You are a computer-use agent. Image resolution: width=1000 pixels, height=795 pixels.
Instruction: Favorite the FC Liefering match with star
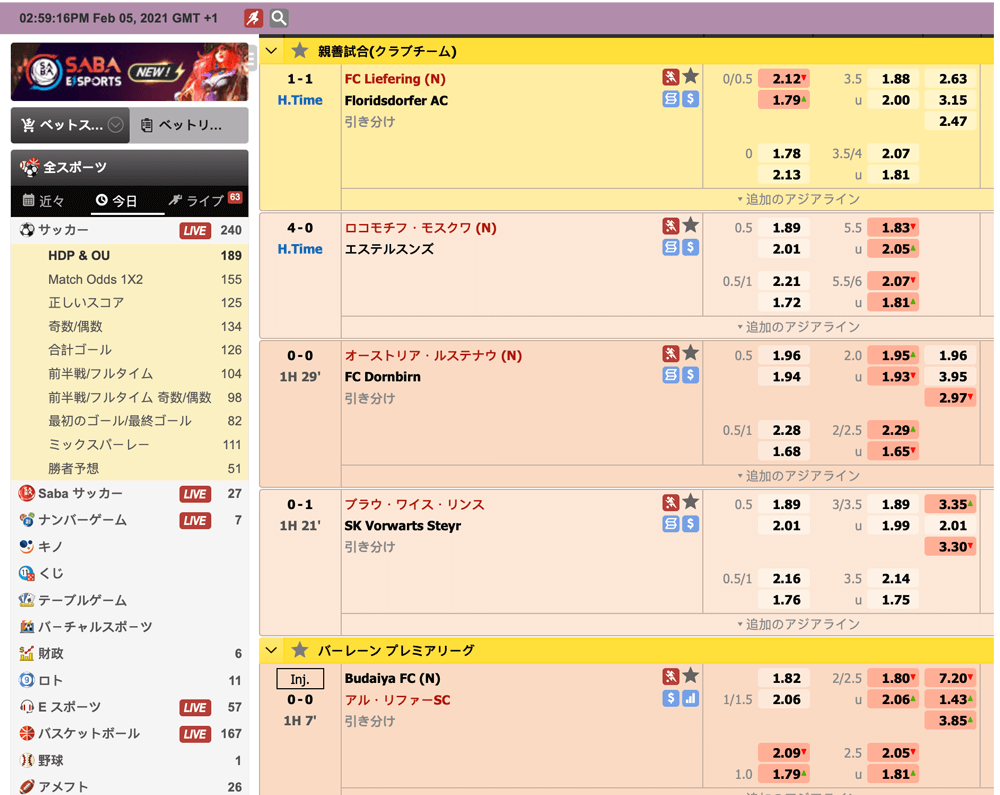(x=690, y=77)
